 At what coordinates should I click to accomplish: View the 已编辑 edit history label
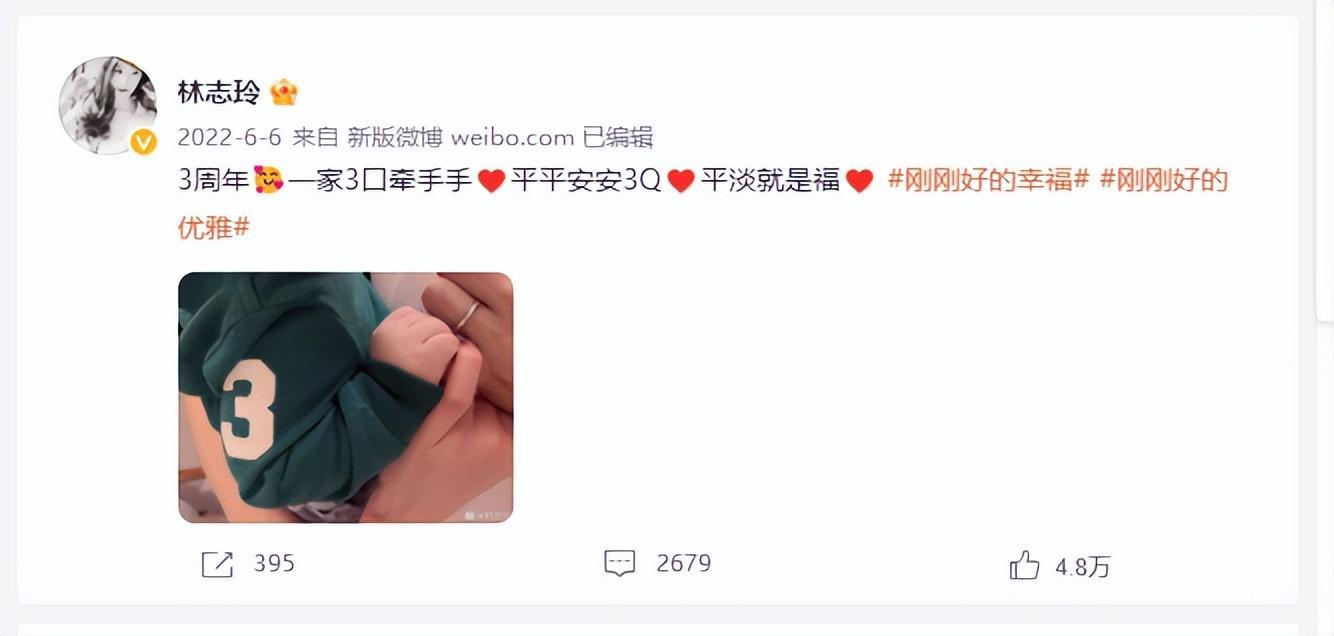[x=617, y=137]
